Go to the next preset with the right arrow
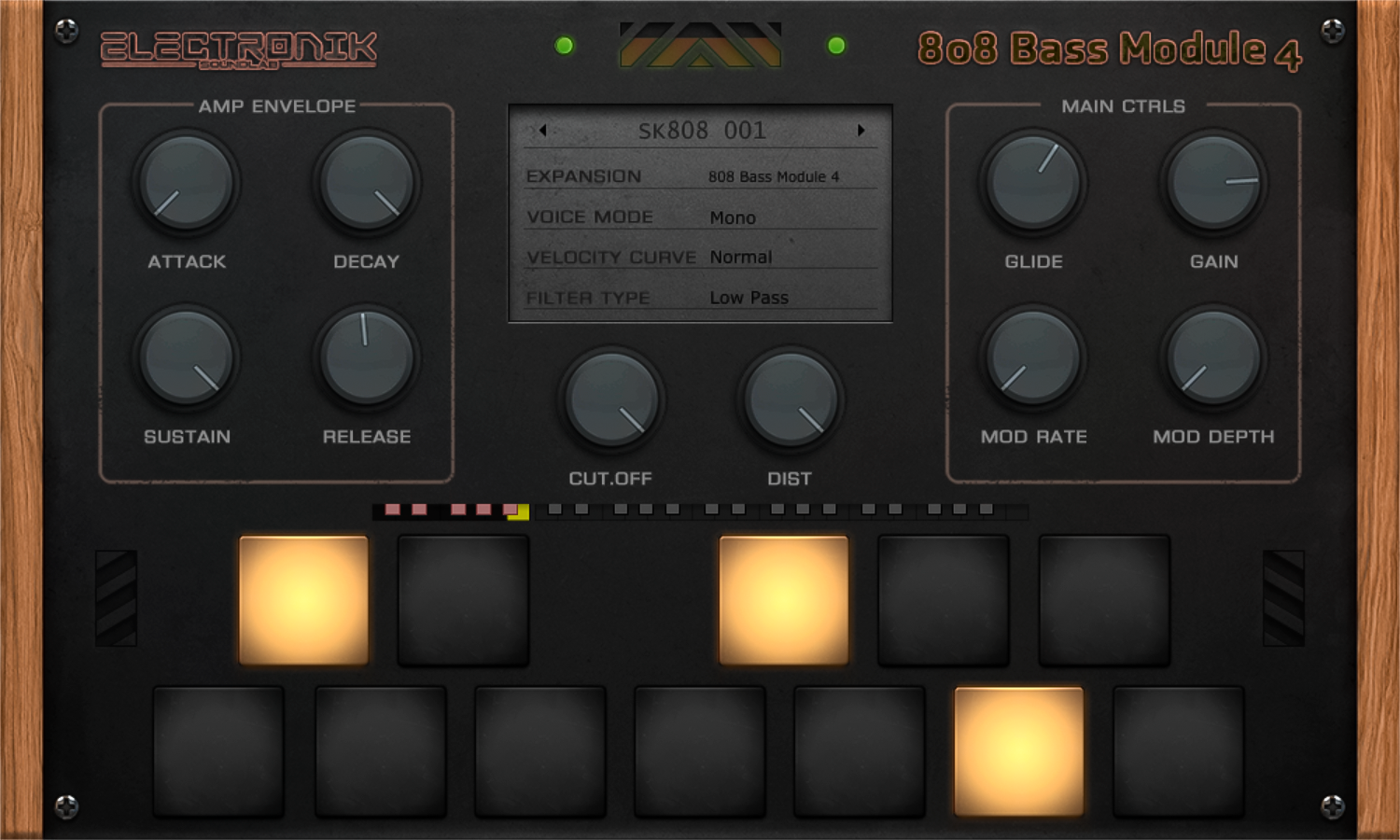The height and width of the screenshot is (840, 1400). (x=861, y=131)
